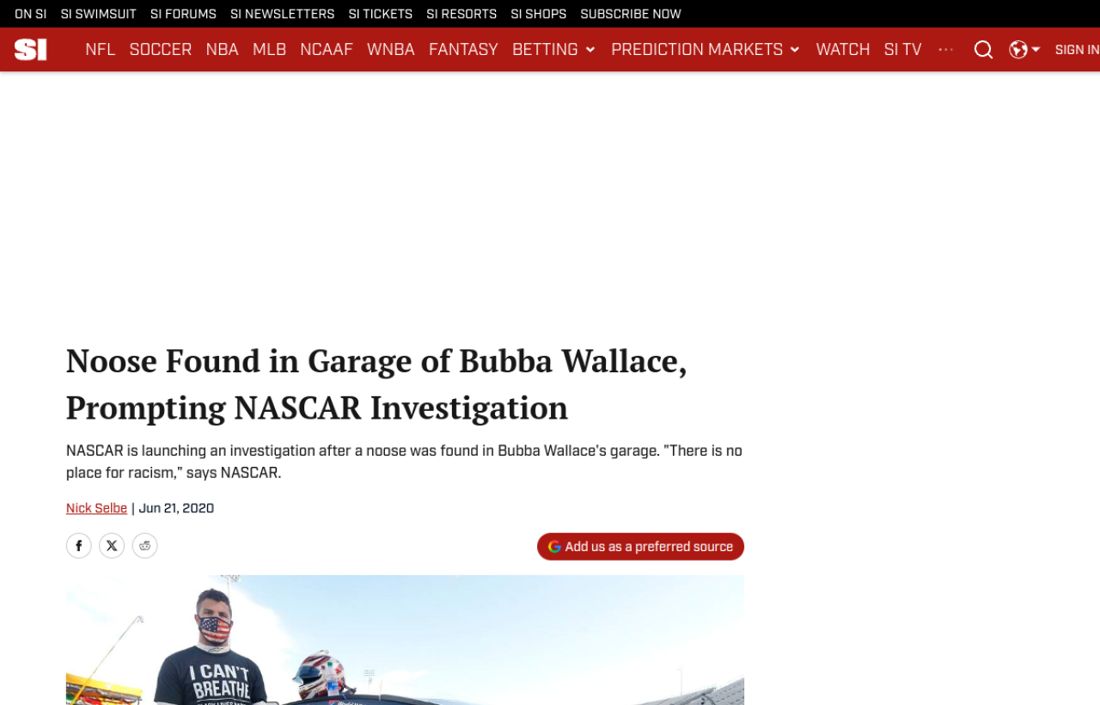Open the Fantasy section
The width and height of the screenshot is (1100, 705).
coord(463,50)
